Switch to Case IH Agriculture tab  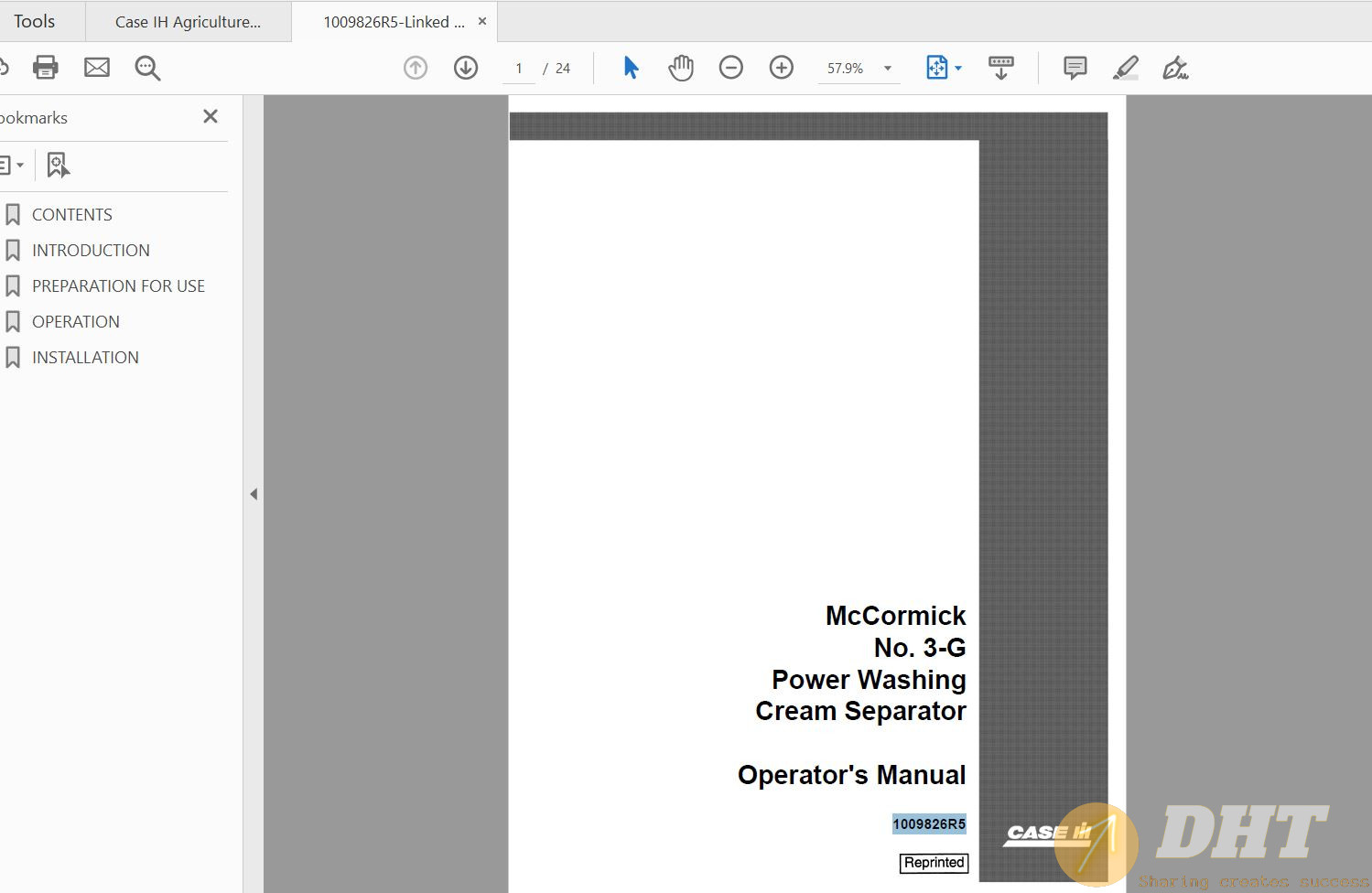click(x=188, y=22)
